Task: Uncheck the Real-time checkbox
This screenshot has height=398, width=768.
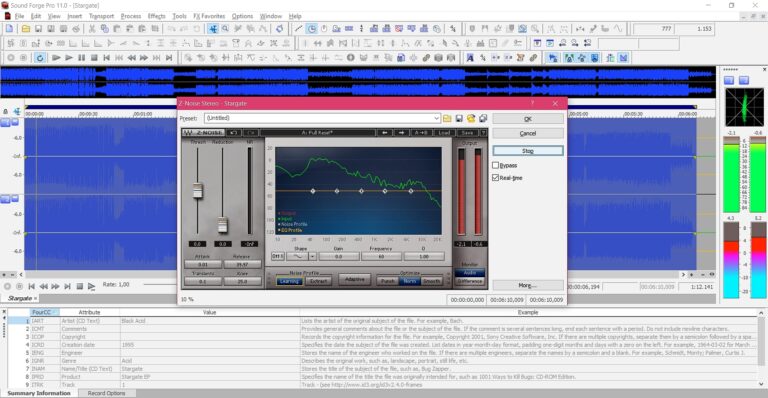Action: 496,178
